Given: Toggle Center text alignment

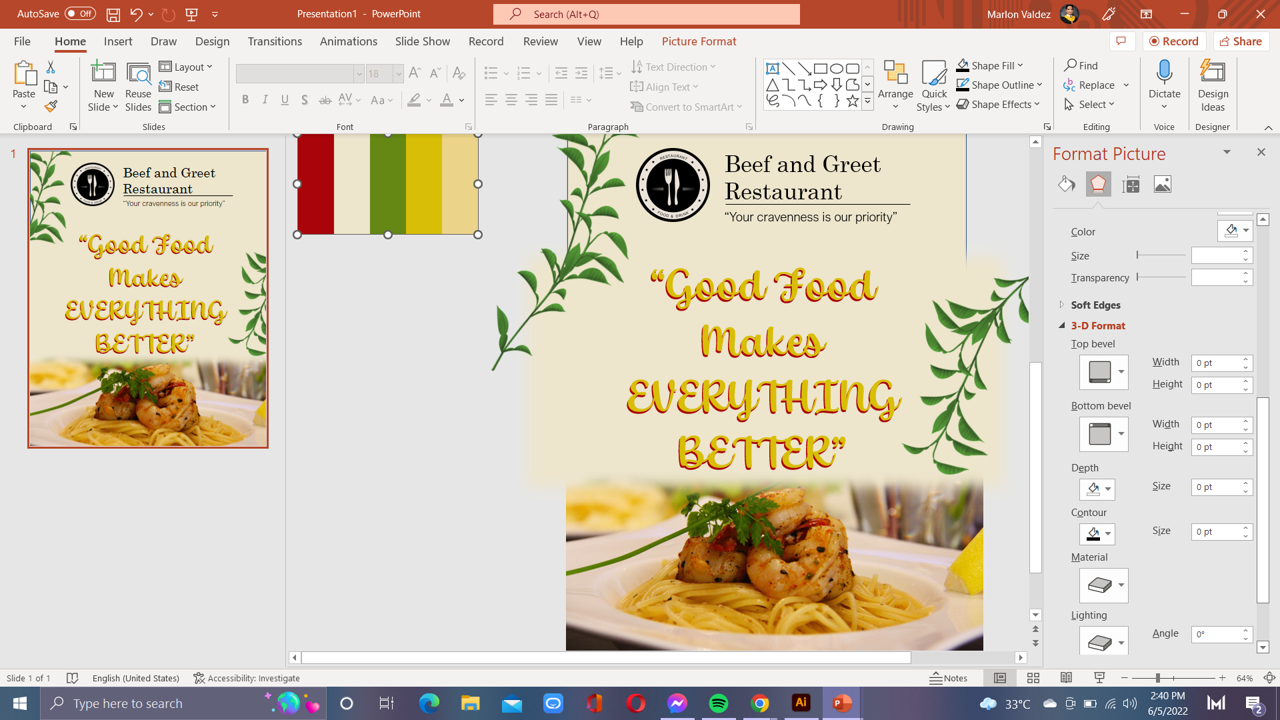Looking at the screenshot, I should (511, 100).
